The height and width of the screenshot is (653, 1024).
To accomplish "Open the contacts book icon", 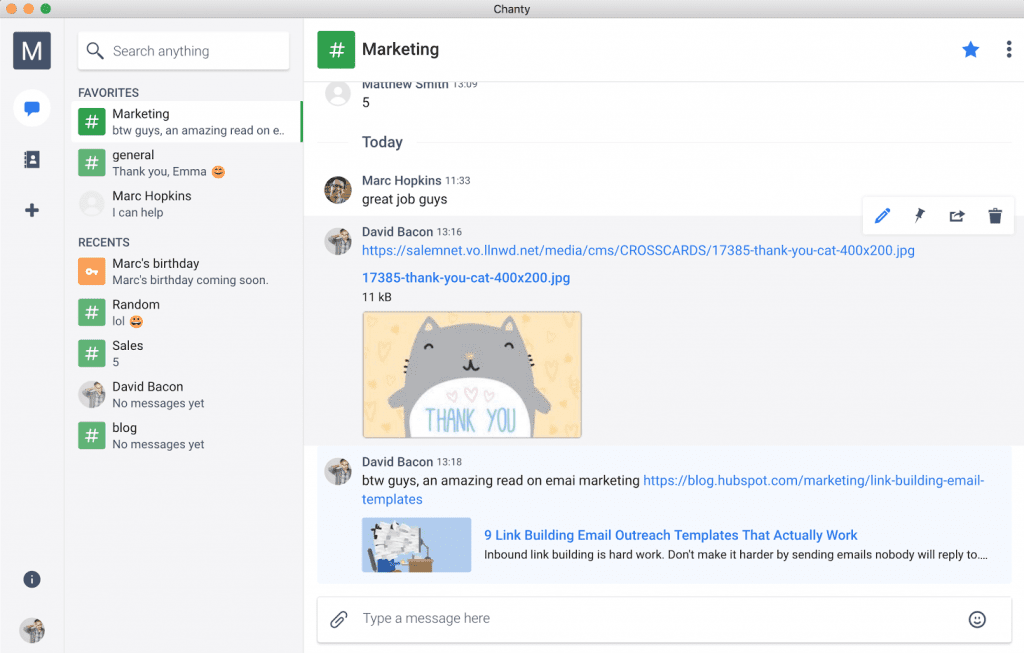I will pyautogui.click(x=31, y=159).
